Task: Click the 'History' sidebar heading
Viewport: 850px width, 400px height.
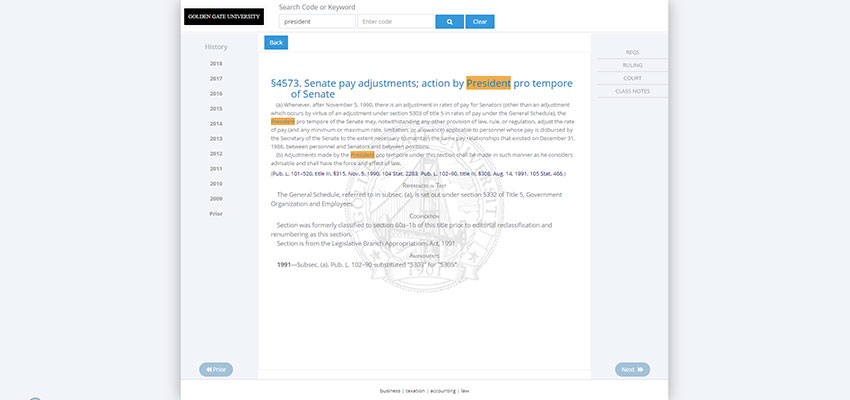Action: pos(216,47)
